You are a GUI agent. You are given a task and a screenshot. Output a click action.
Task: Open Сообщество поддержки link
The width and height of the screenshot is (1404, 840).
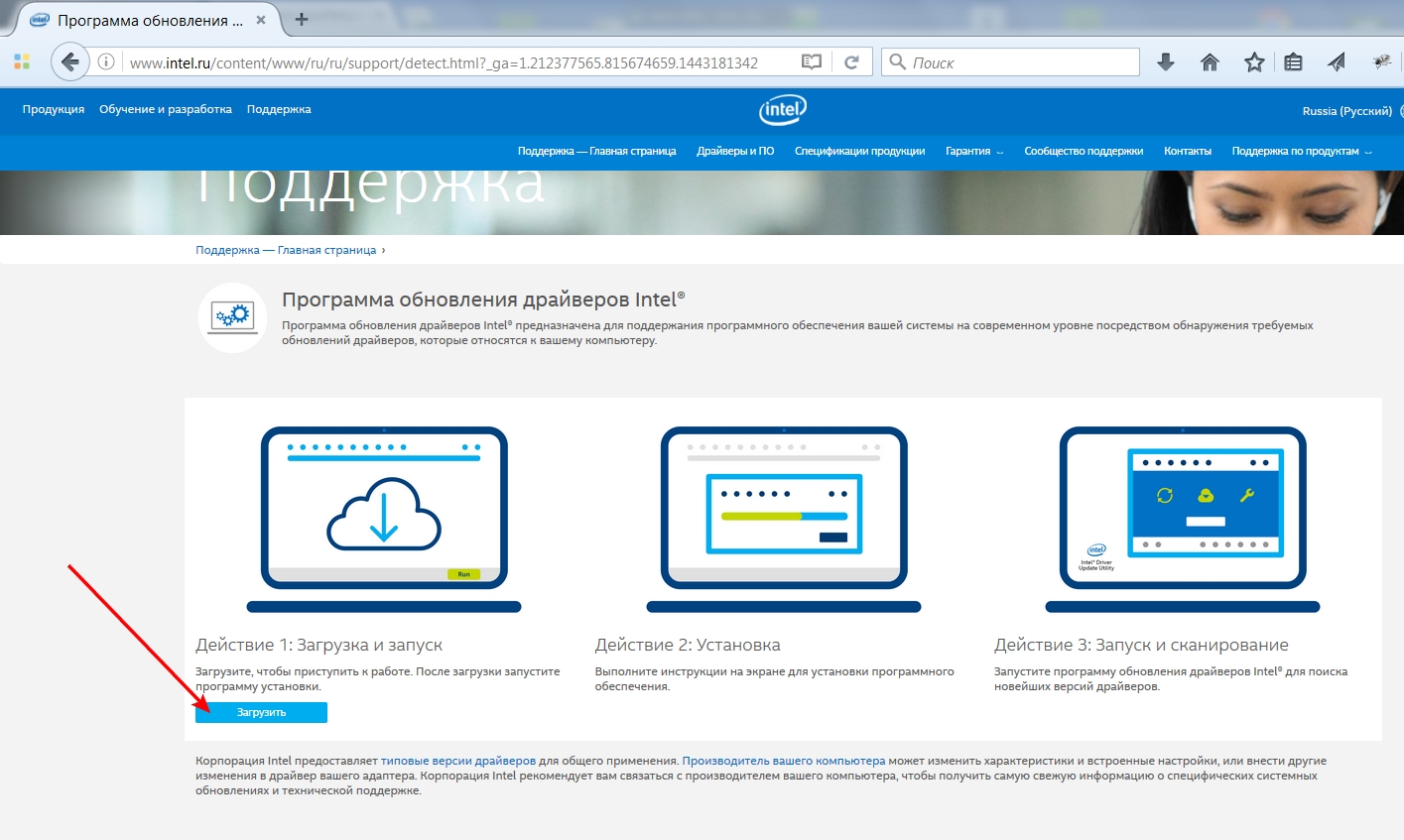pos(1084,151)
